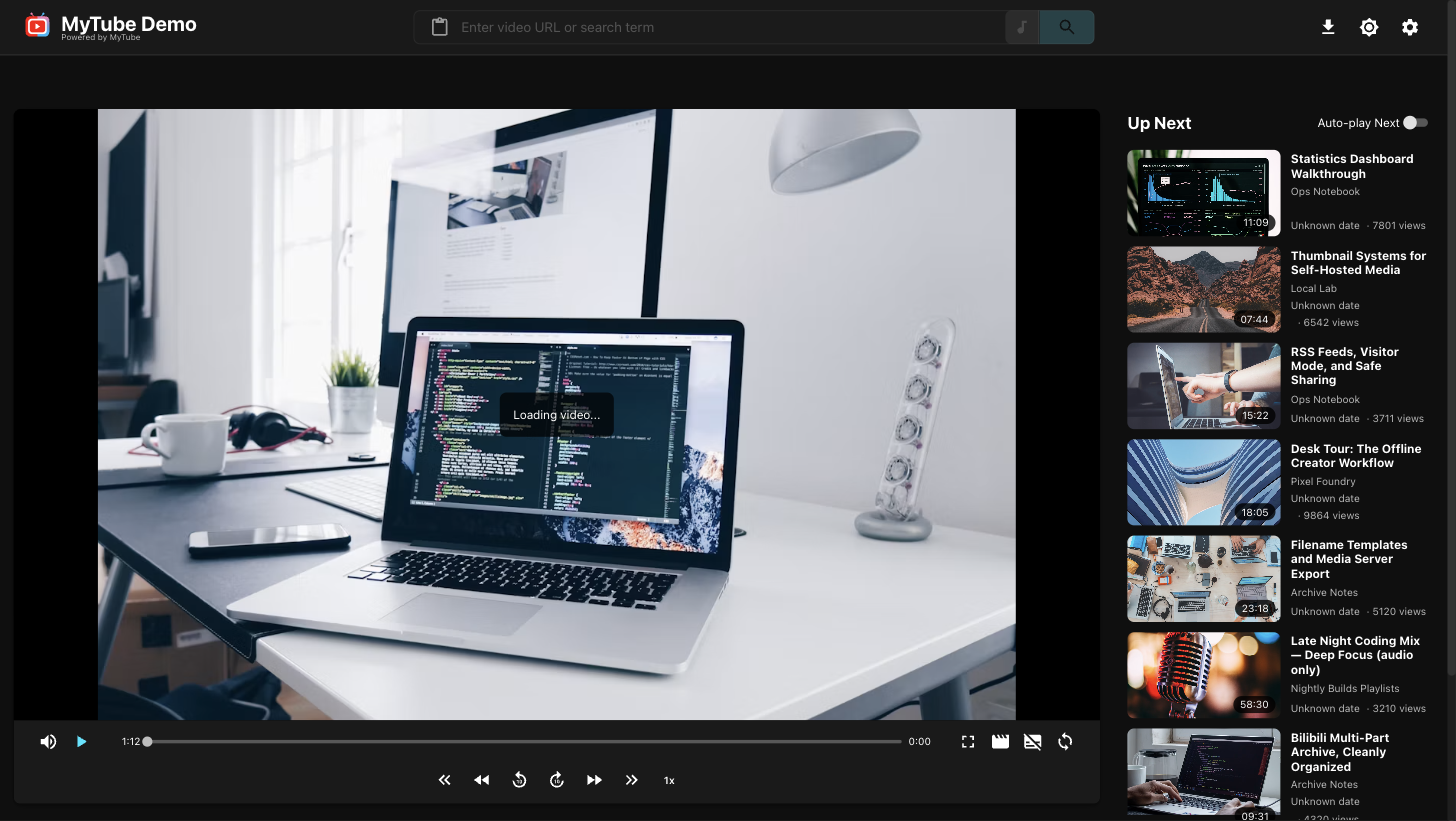Viewport: 1456px width, 821px height.
Task: Open the downloads icon in the header
Action: tap(1328, 27)
